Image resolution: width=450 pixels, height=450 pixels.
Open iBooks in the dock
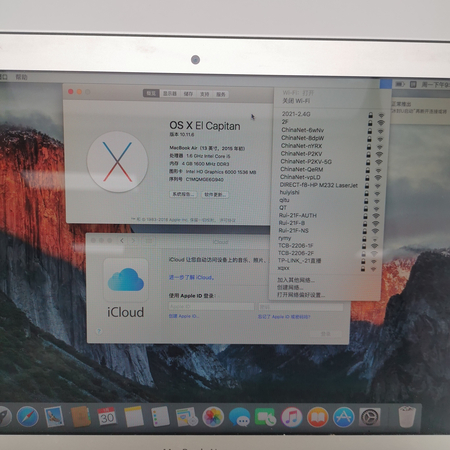pyautogui.click(x=318, y=417)
